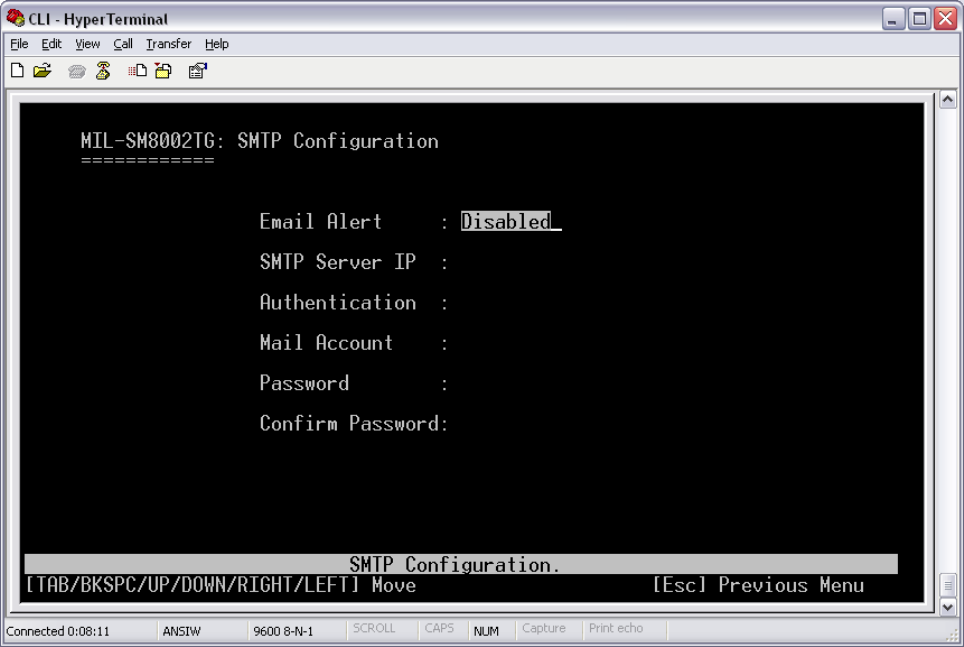This screenshot has width=964, height=647.
Task: Click the Open file folder icon
Action: point(42,71)
